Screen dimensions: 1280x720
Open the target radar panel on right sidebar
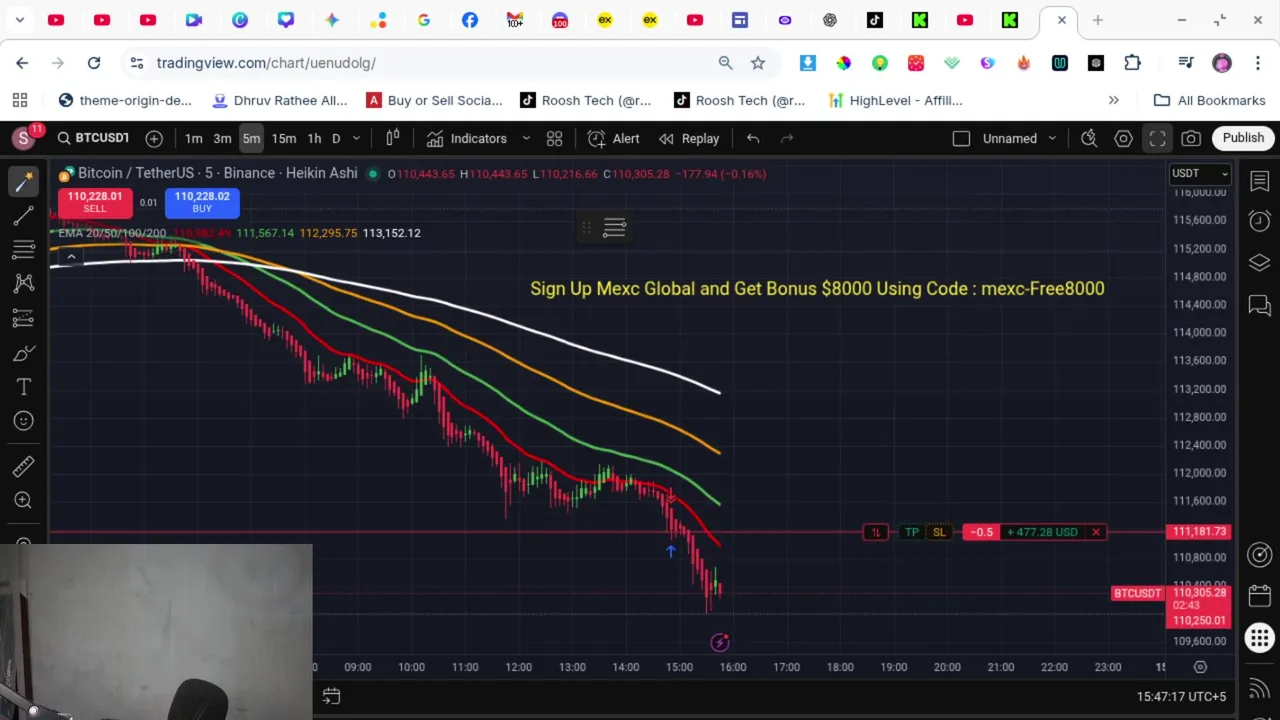point(1260,555)
